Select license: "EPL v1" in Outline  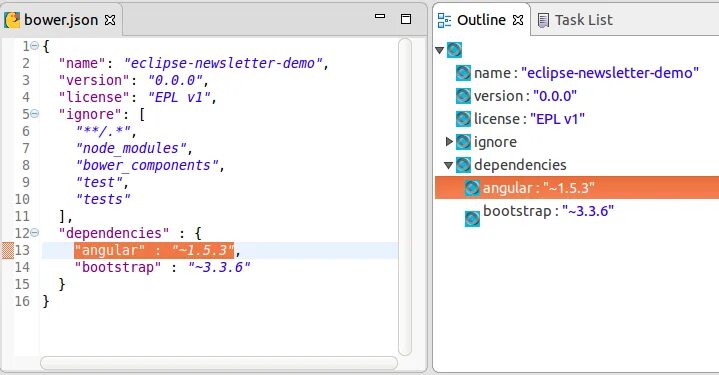[529, 119]
